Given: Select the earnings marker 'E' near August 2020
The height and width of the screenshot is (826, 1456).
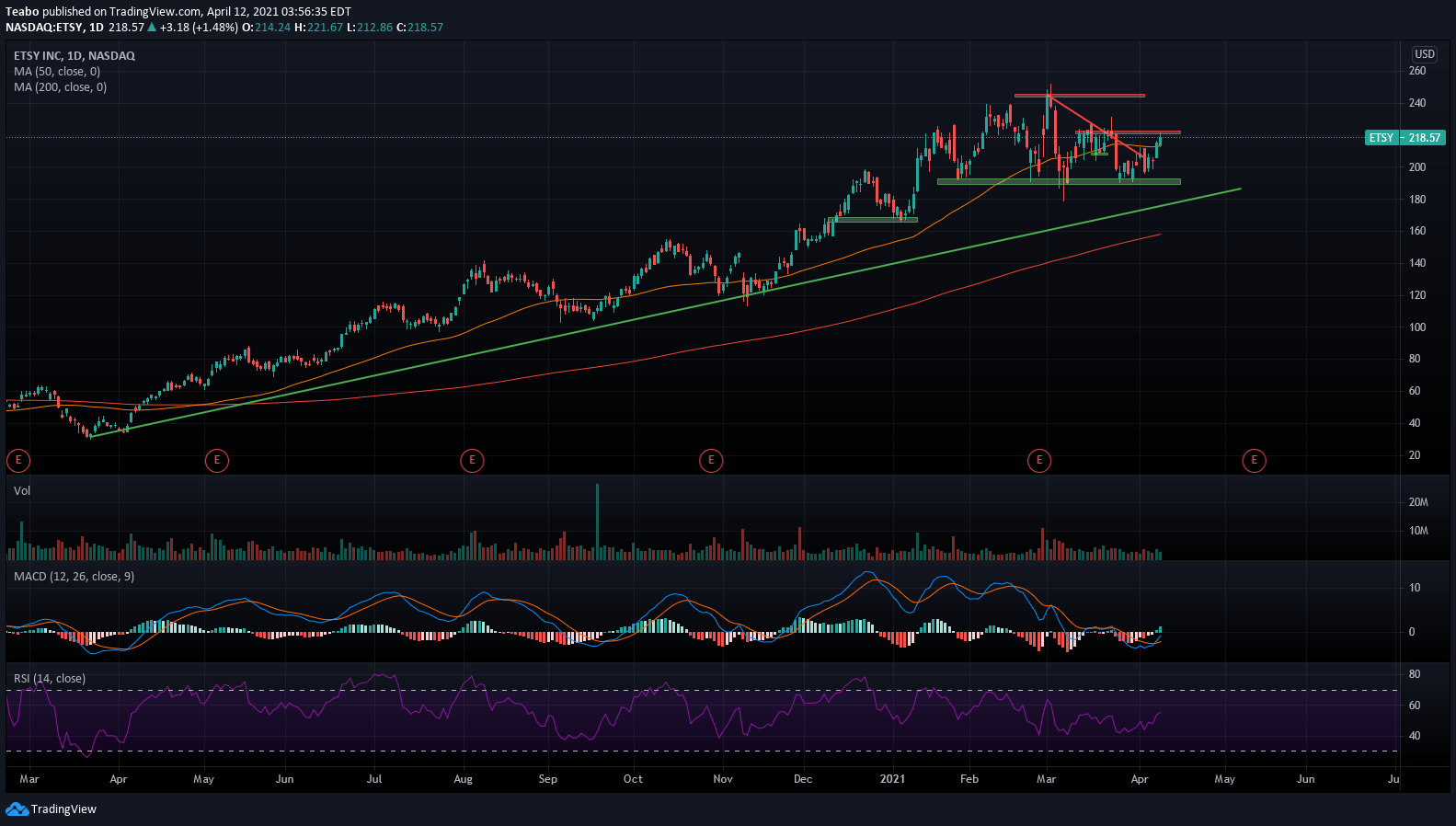Looking at the screenshot, I should [x=472, y=461].
